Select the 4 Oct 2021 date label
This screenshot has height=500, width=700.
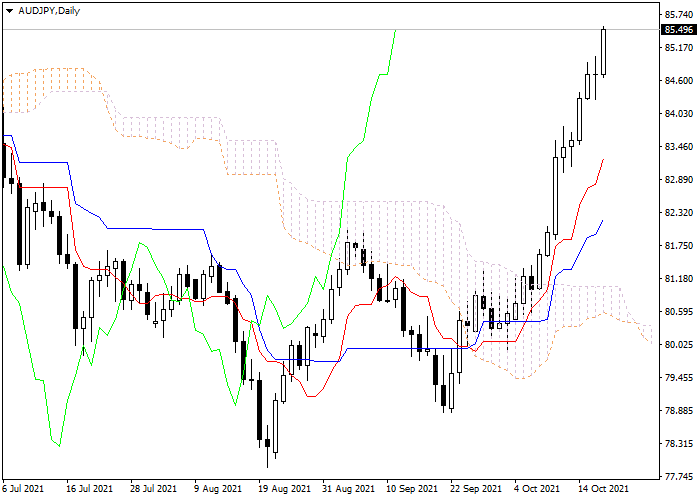point(538,489)
